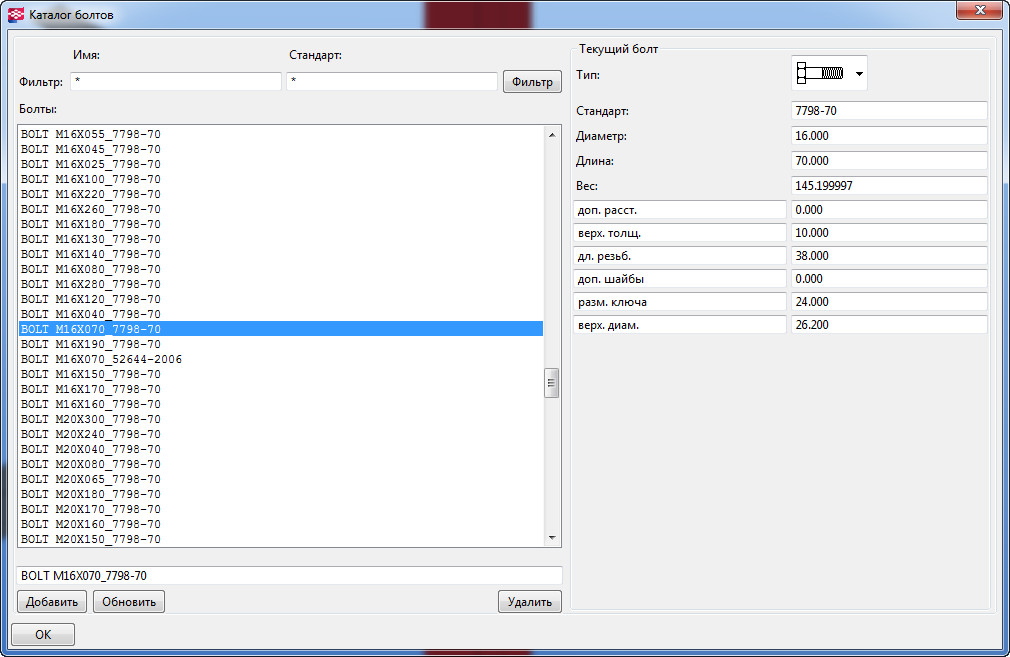Select BOLT M16X130_7798-70 in list
The height and width of the screenshot is (657, 1010).
point(281,239)
